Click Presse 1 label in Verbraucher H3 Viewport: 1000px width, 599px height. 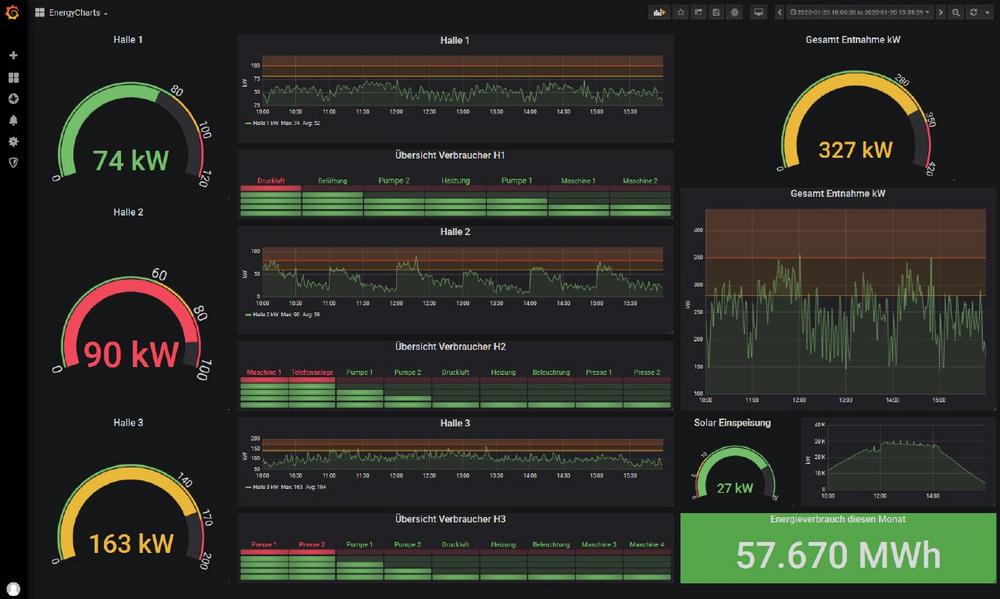(x=263, y=545)
